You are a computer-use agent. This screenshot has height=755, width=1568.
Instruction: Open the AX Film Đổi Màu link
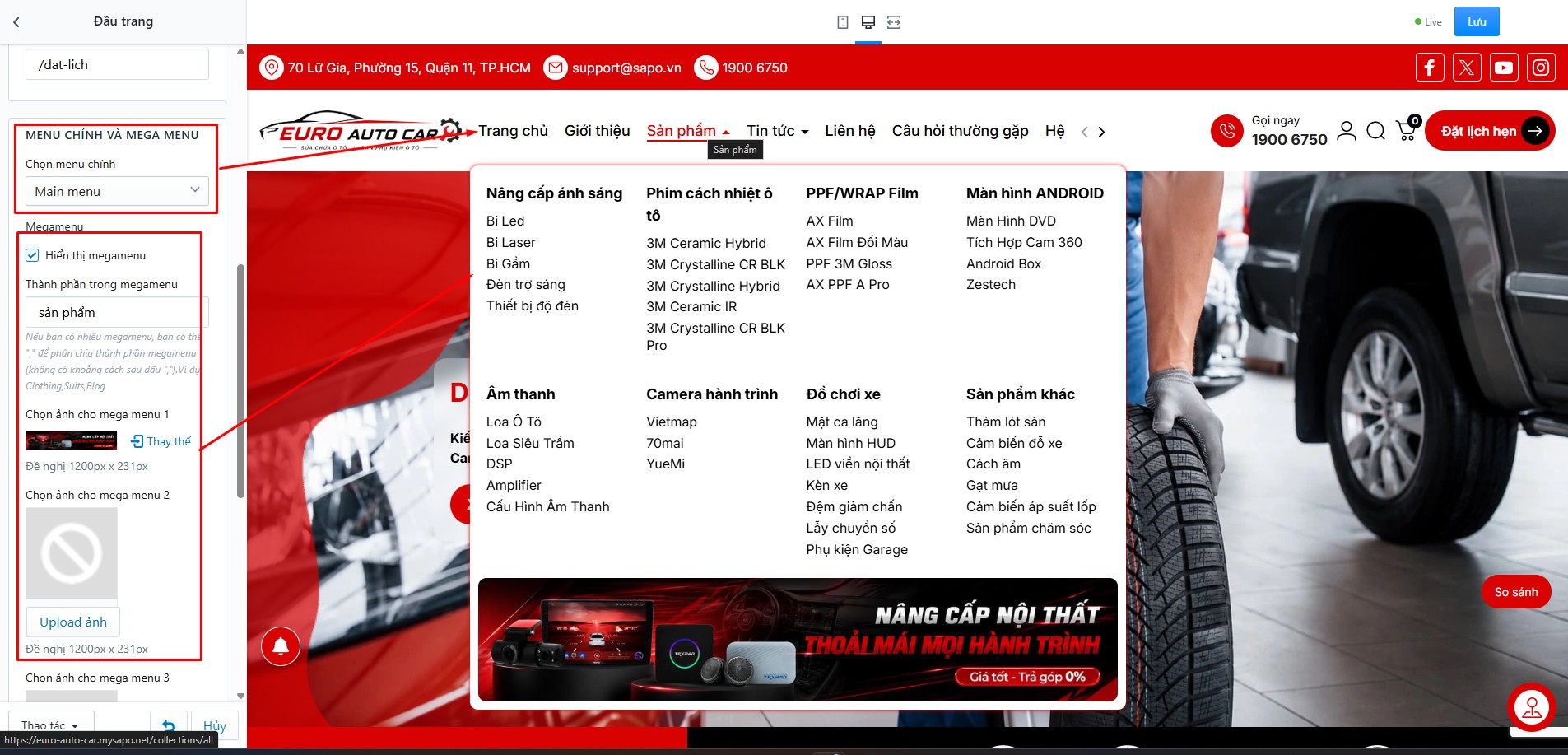(x=857, y=242)
